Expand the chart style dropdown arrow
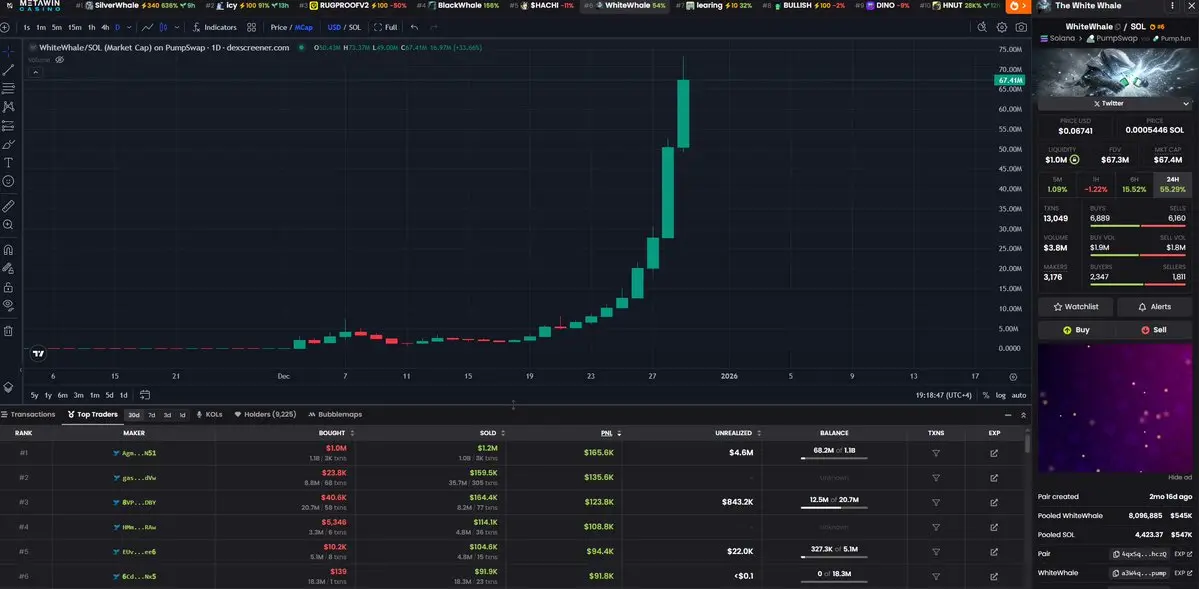Viewport: 1199px width, 589px height. (177, 28)
